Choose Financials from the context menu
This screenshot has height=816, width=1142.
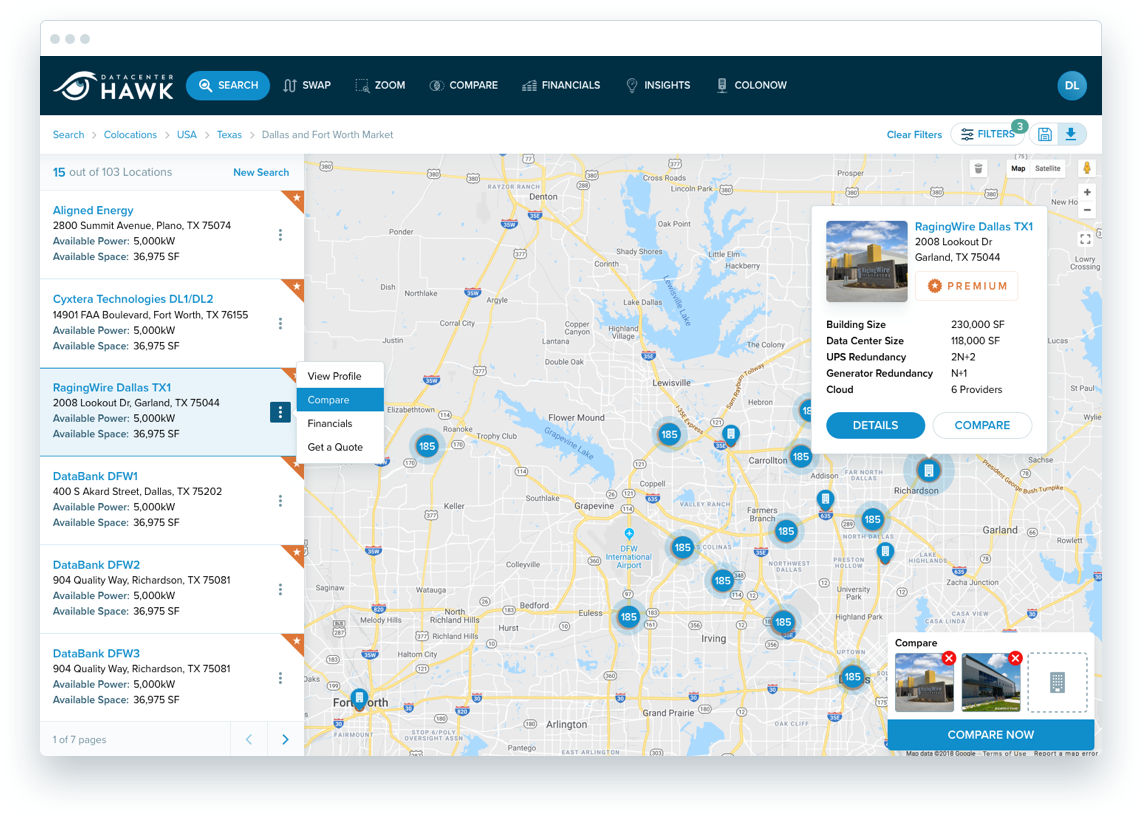[x=340, y=423]
